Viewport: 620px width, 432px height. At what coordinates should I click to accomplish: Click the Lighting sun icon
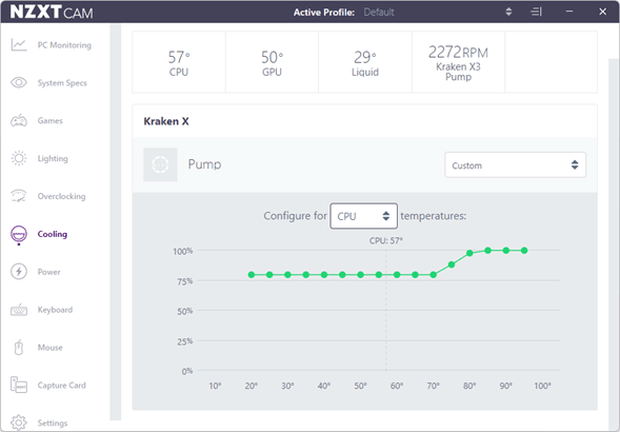point(19,158)
